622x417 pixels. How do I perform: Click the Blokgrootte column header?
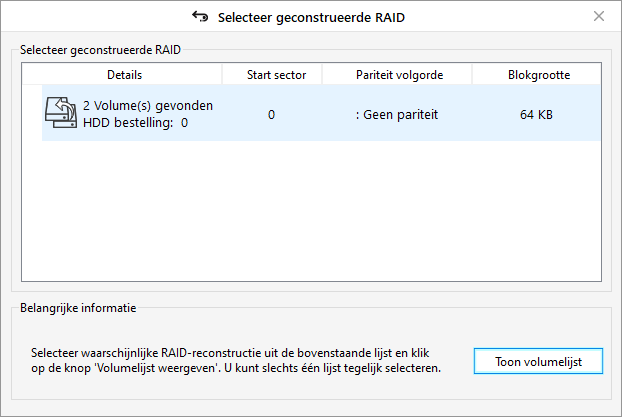[x=537, y=75]
